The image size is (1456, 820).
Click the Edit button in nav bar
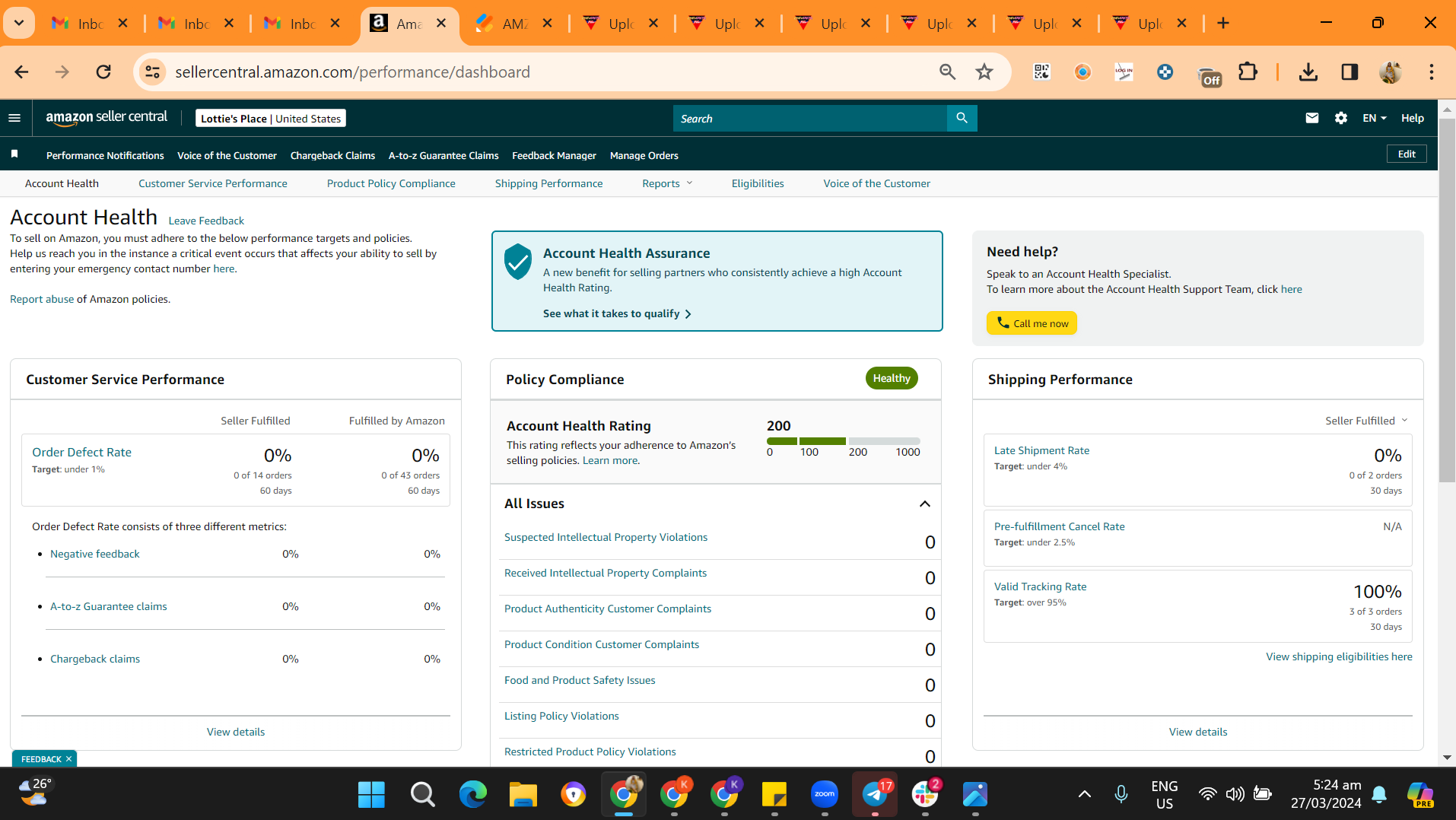[x=1407, y=154]
